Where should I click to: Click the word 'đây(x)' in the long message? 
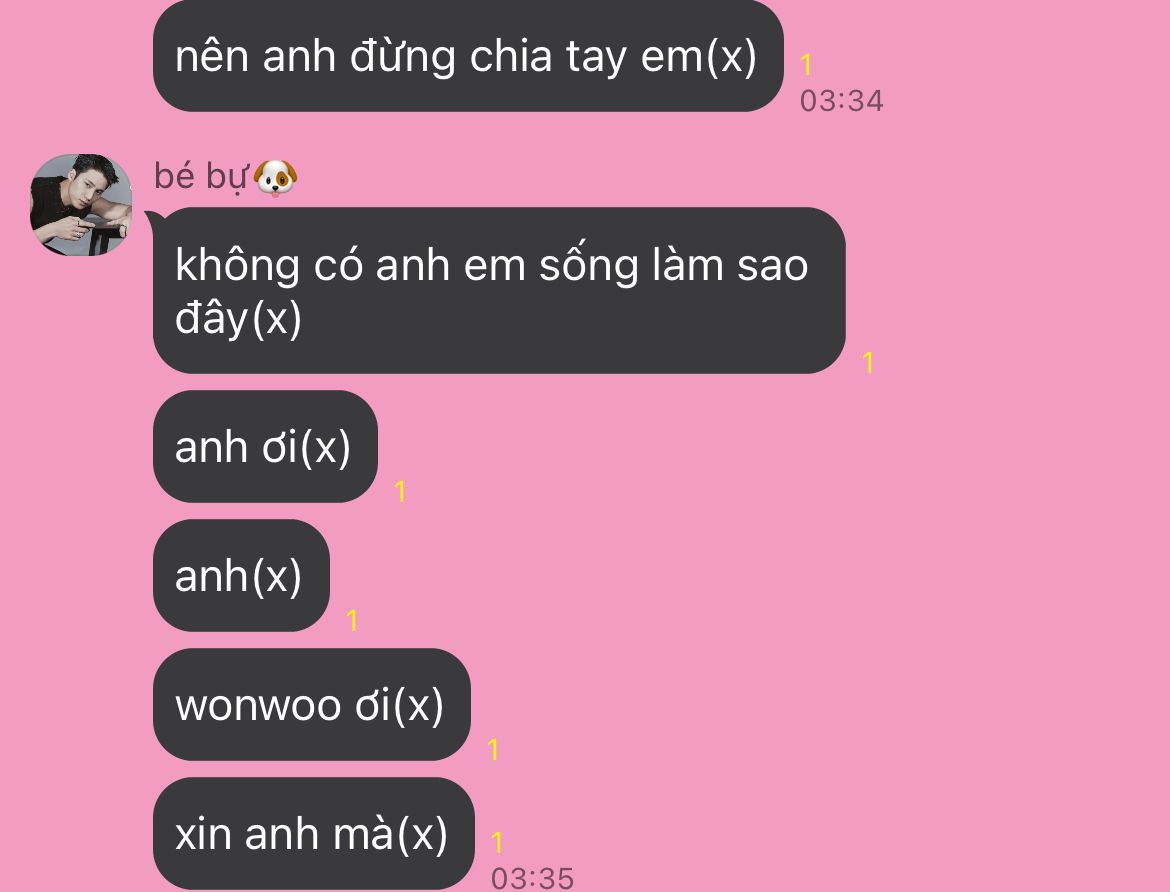[238, 318]
